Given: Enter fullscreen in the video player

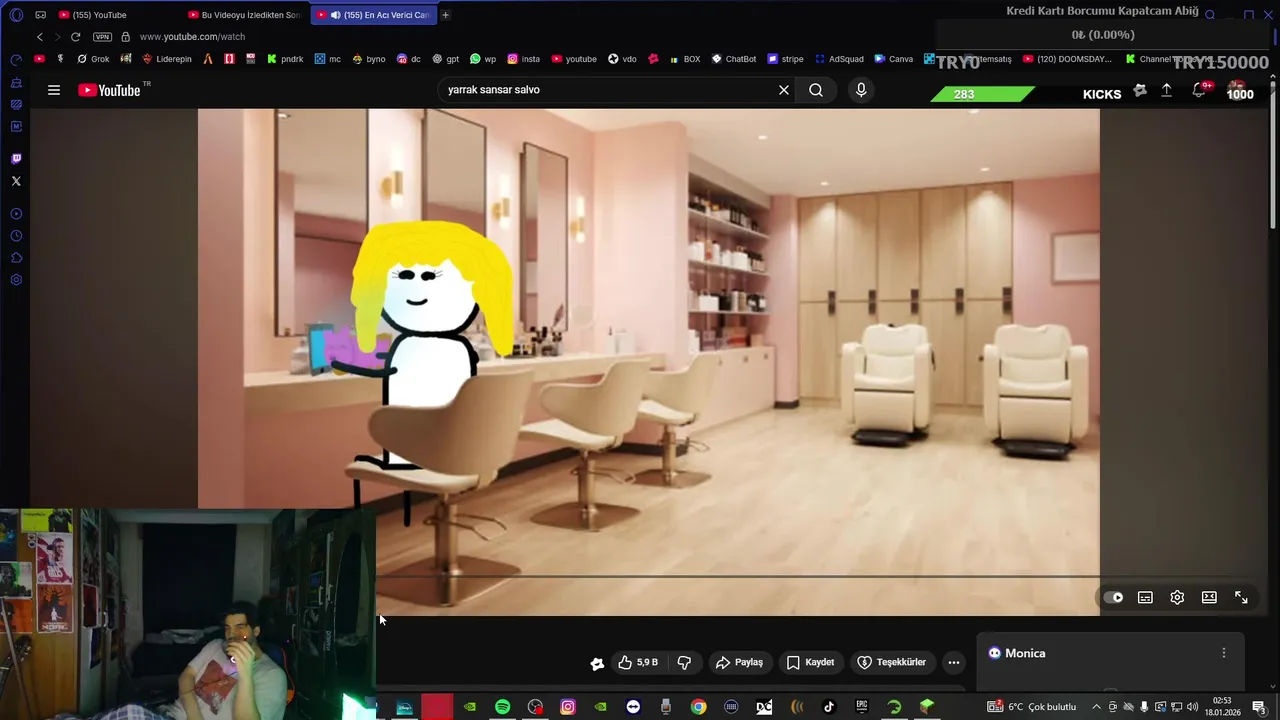Looking at the screenshot, I should [x=1241, y=597].
